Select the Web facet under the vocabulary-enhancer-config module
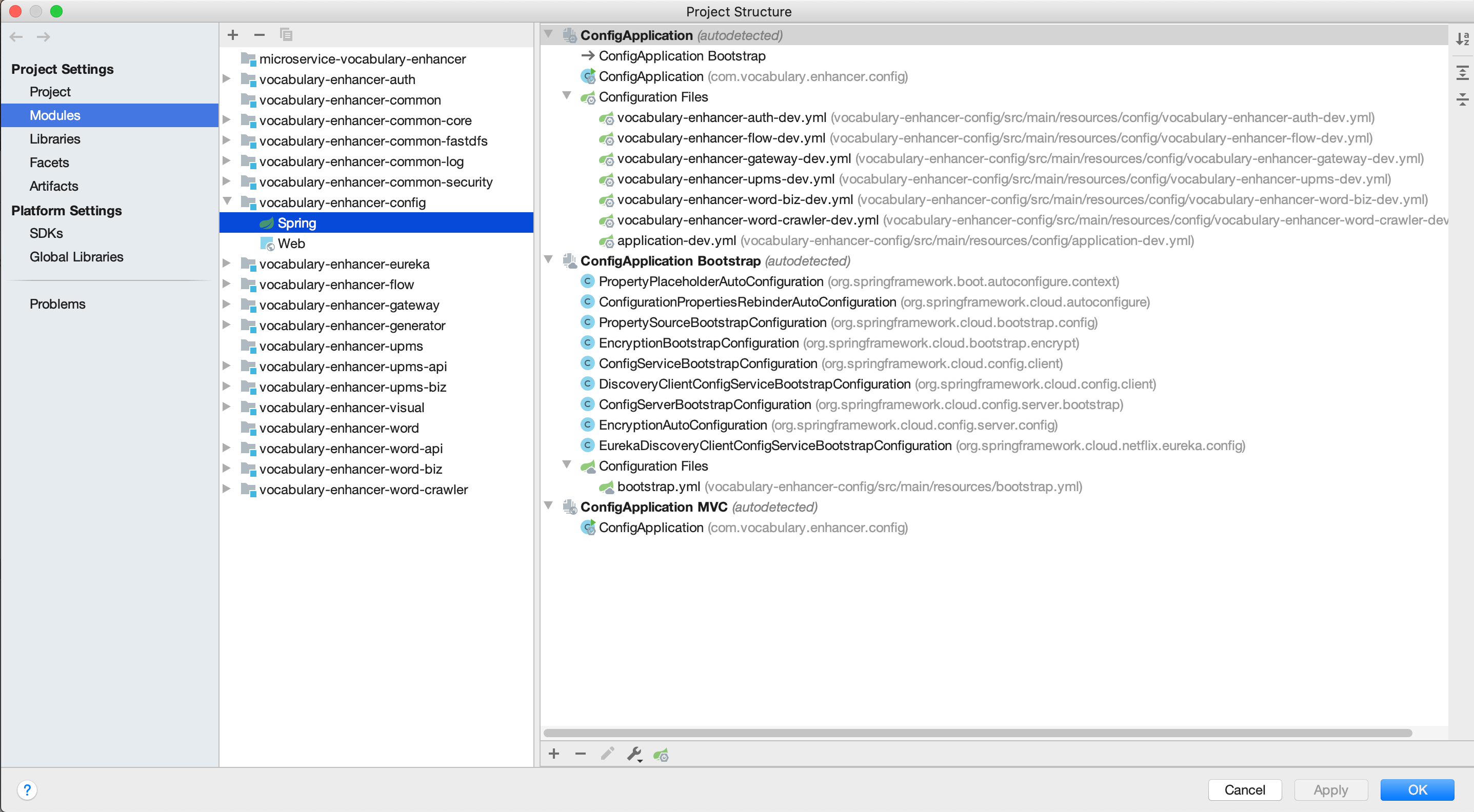 tap(291, 243)
